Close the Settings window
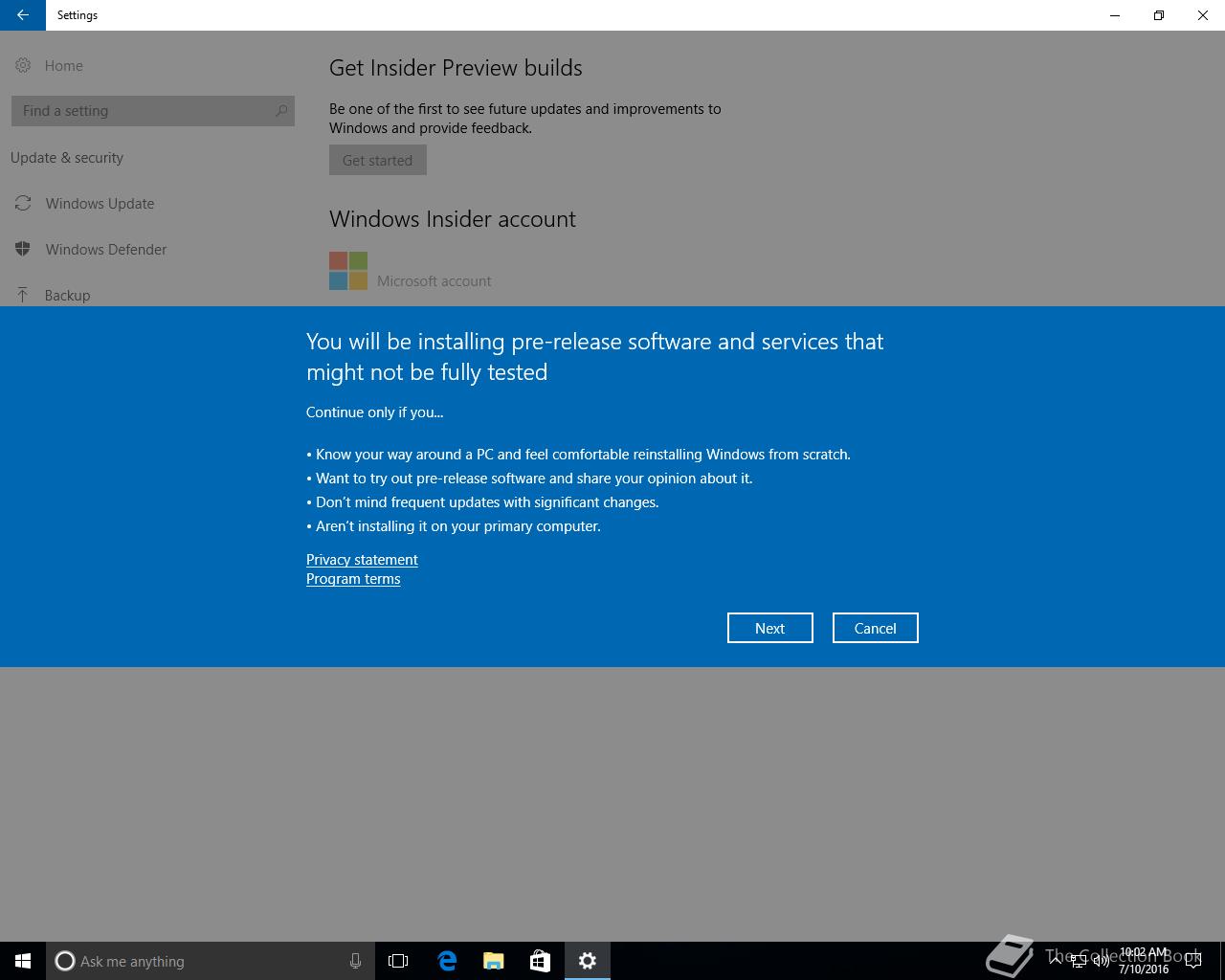This screenshot has width=1225, height=980. coord(1203,15)
